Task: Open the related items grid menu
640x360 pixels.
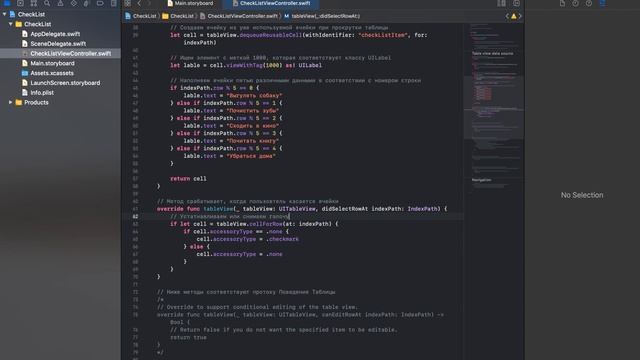Action: 128,3
